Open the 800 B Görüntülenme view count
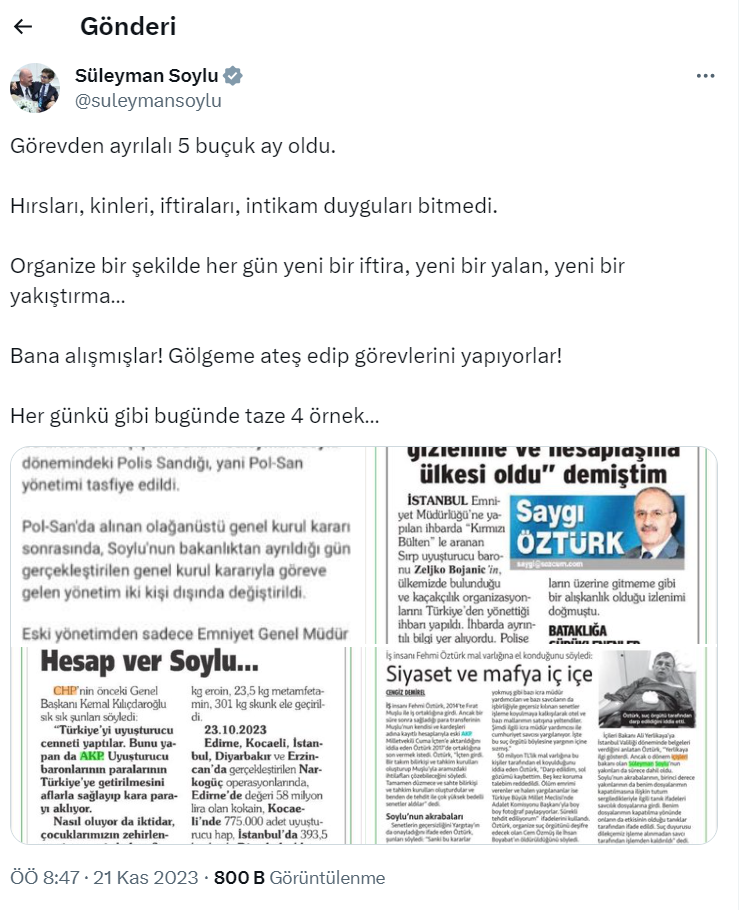 point(299,878)
